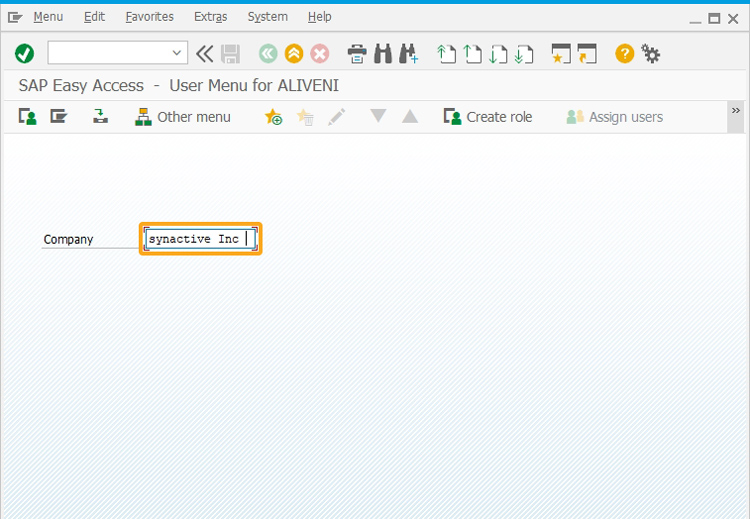
Task: Open the Help question mark icon
Action: pyautogui.click(x=624, y=54)
